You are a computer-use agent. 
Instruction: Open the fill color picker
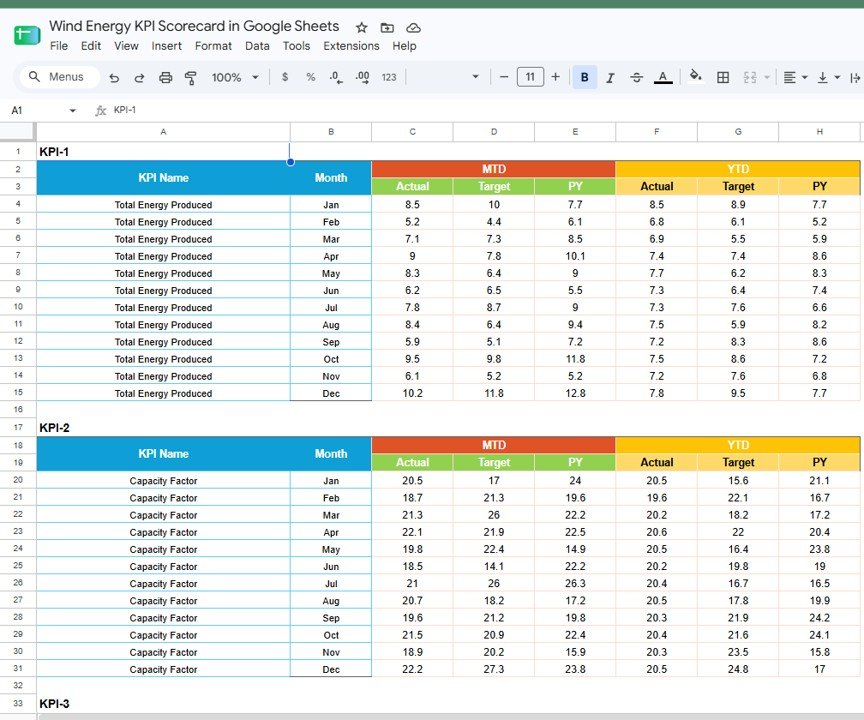[x=696, y=76]
